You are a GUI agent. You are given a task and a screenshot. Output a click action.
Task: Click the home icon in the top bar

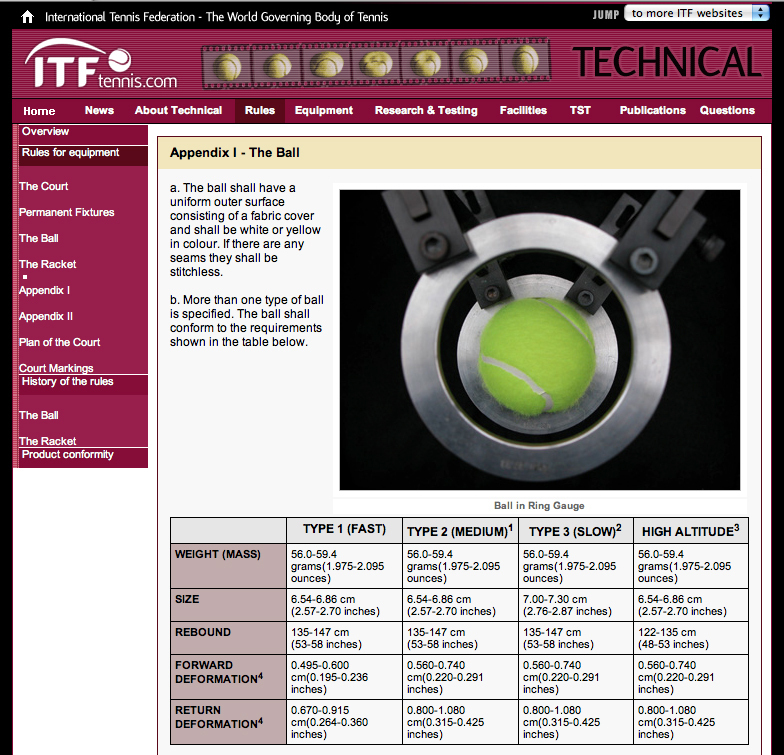coord(28,17)
